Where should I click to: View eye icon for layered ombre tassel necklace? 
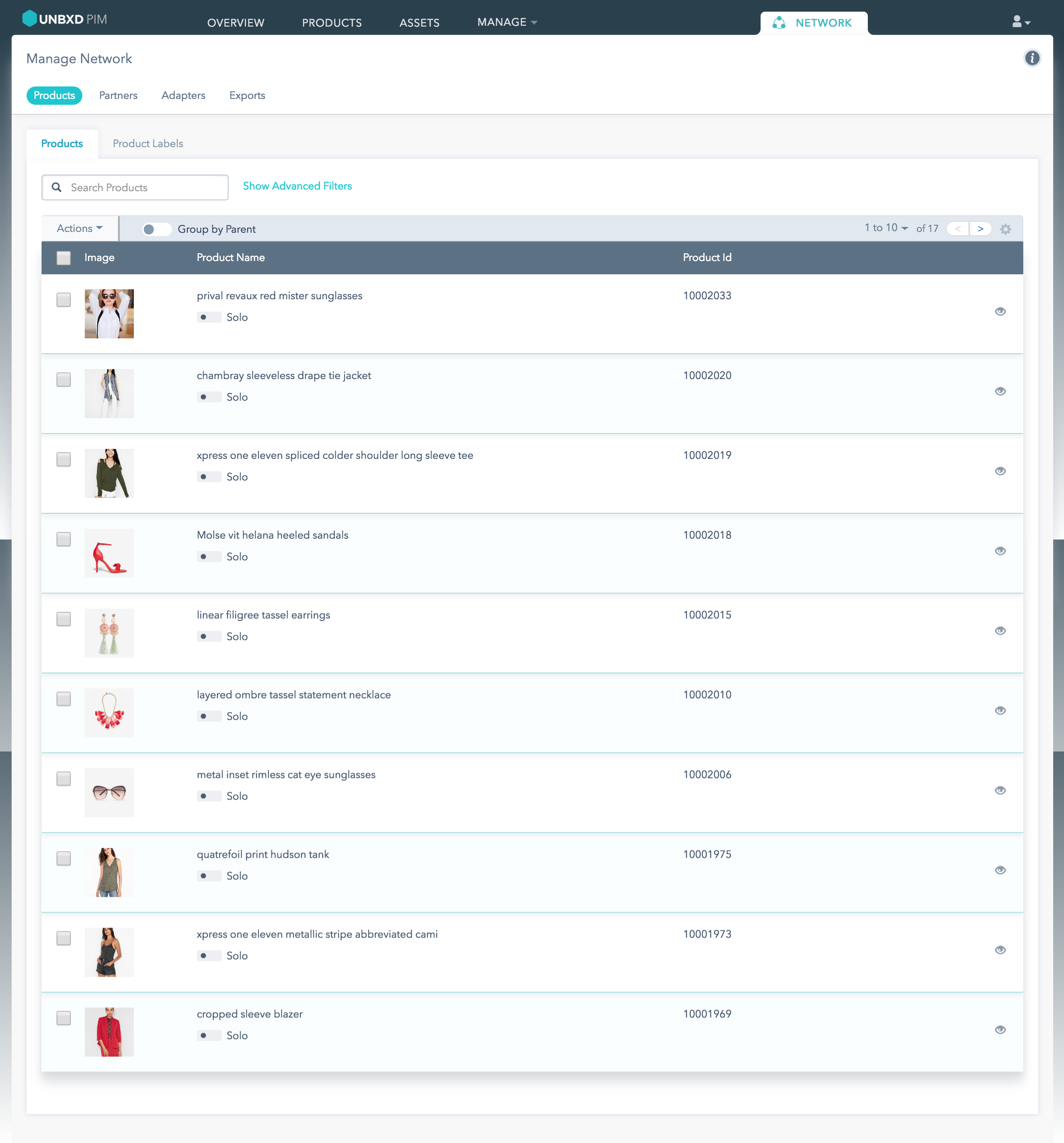coord(1000,711)
